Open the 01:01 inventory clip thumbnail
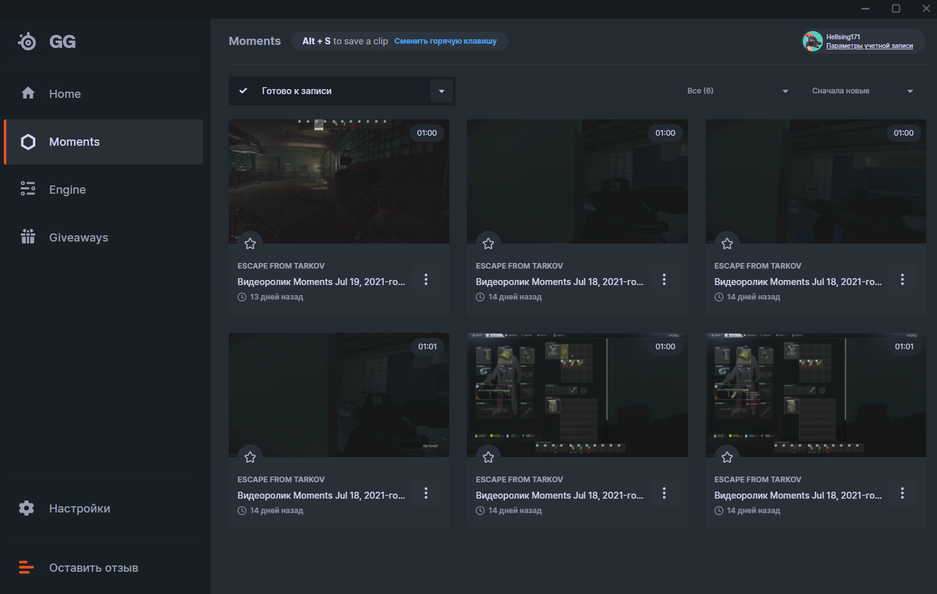937x594 pixels. click(x=816, y=395)
